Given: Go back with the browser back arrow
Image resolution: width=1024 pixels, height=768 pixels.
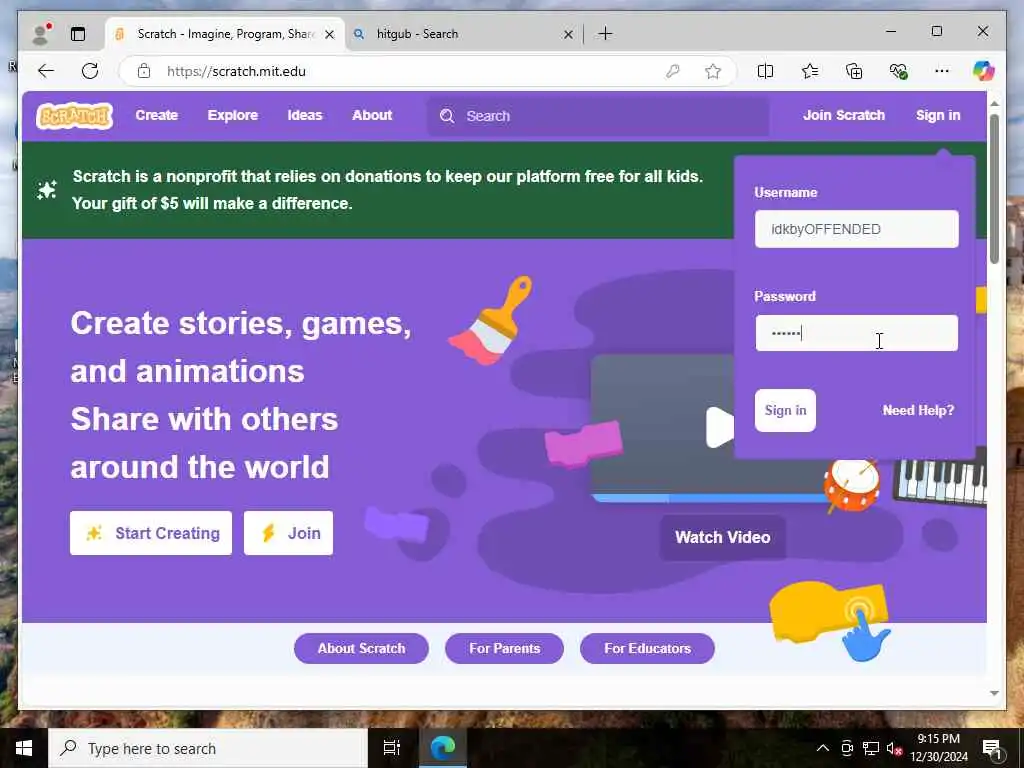Looking at the screenshot, I should pos(46,71).
